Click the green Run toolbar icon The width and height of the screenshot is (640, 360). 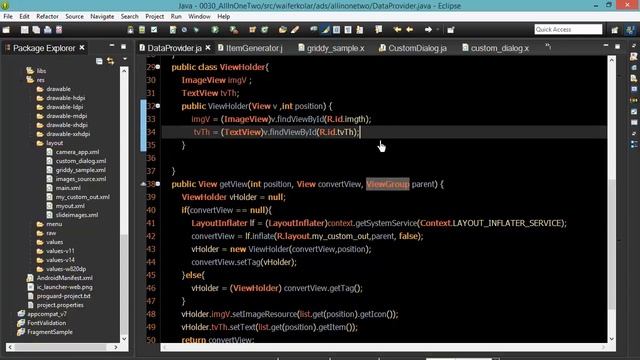click(x=215, y=30)
